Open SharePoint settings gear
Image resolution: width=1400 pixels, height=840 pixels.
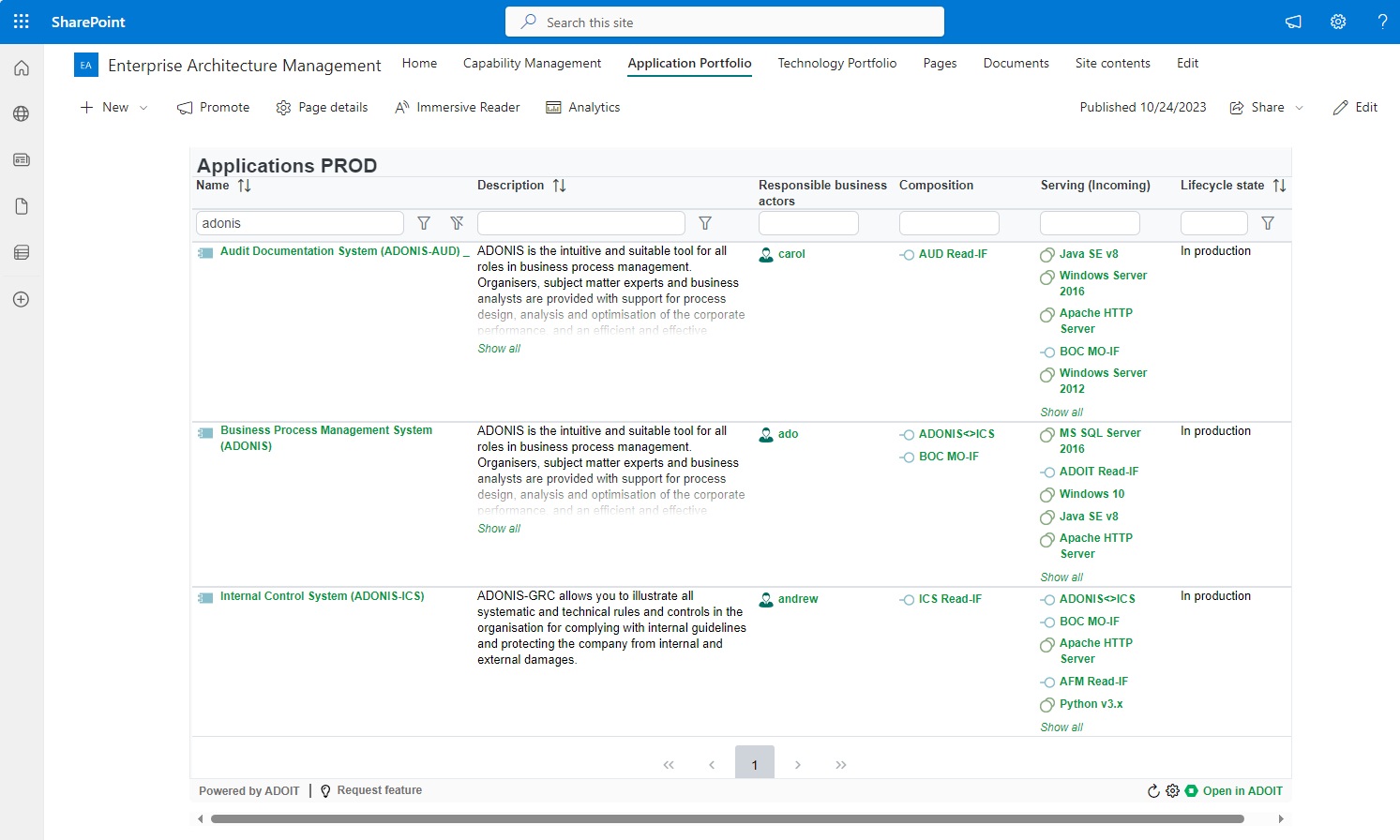click(x=1338, y=22)
